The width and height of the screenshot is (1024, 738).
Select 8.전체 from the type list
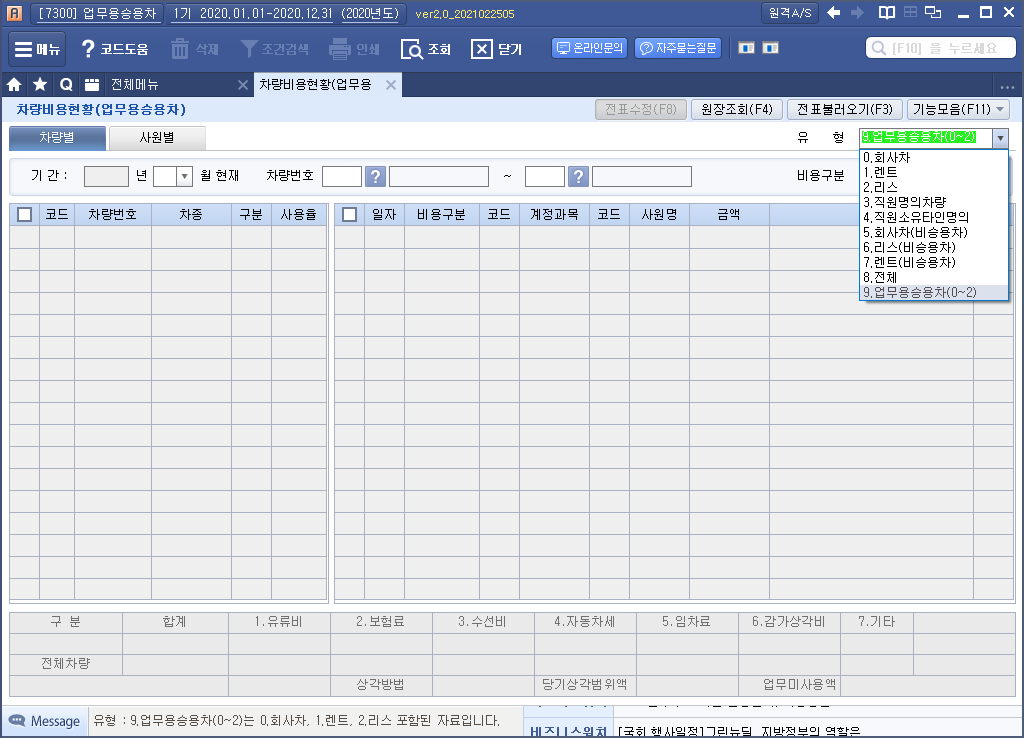pos(880,277)
